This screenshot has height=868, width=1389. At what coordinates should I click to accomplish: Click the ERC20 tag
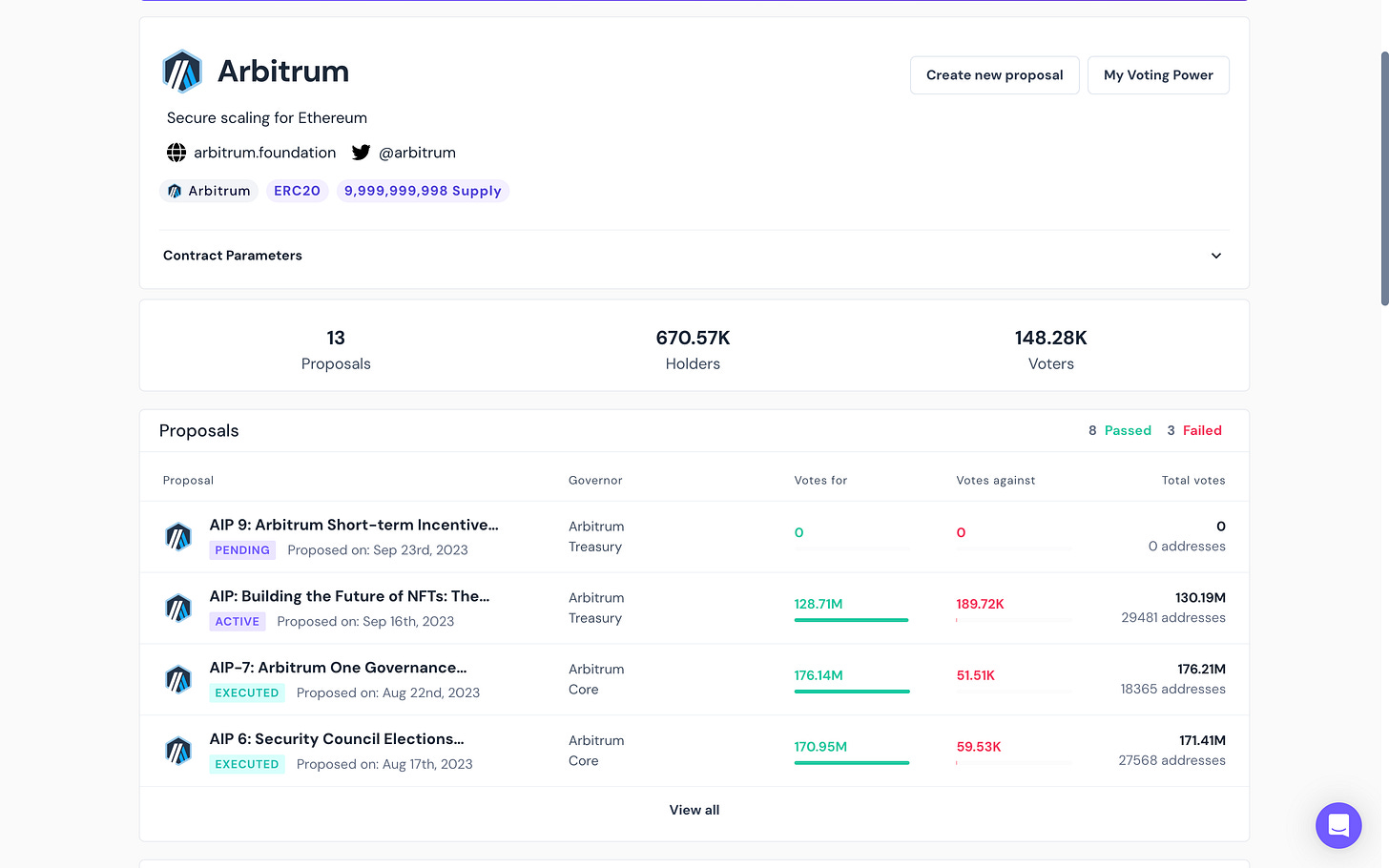click(x=297, y=191)
